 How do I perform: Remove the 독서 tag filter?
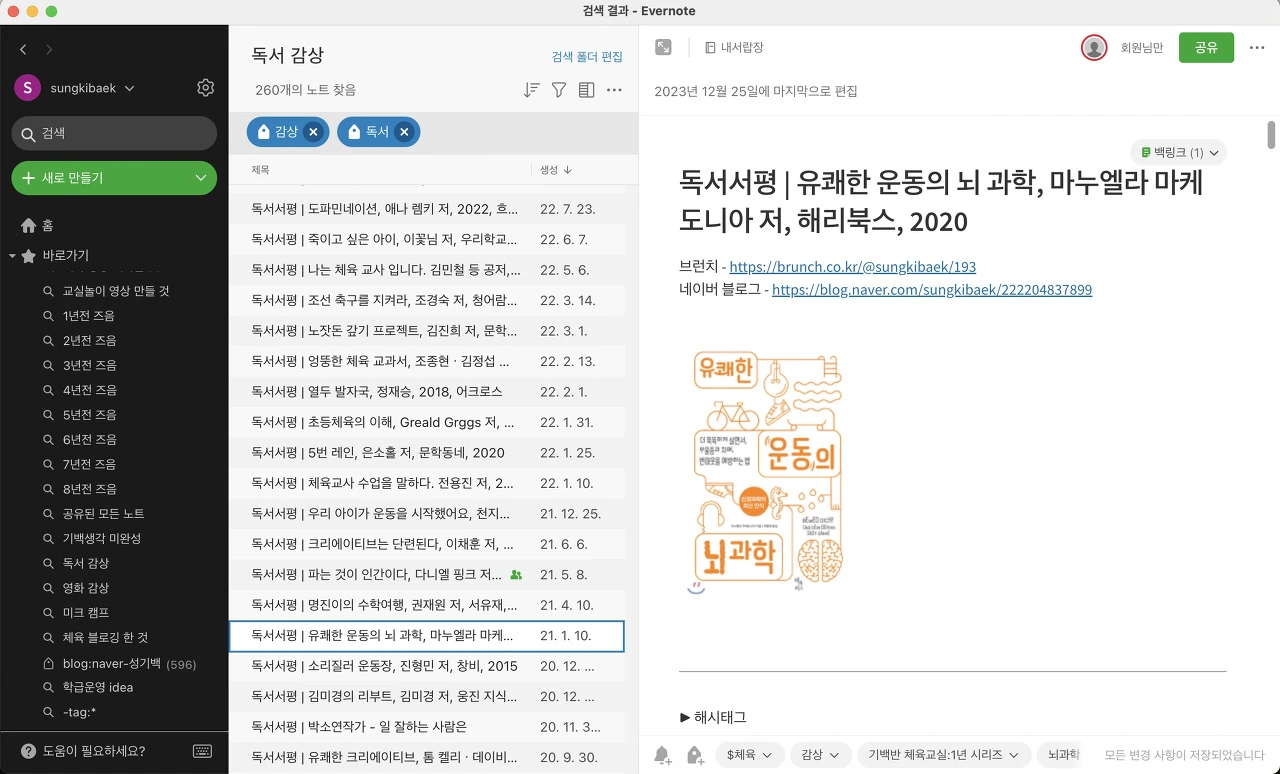click(x=404, y=132)
